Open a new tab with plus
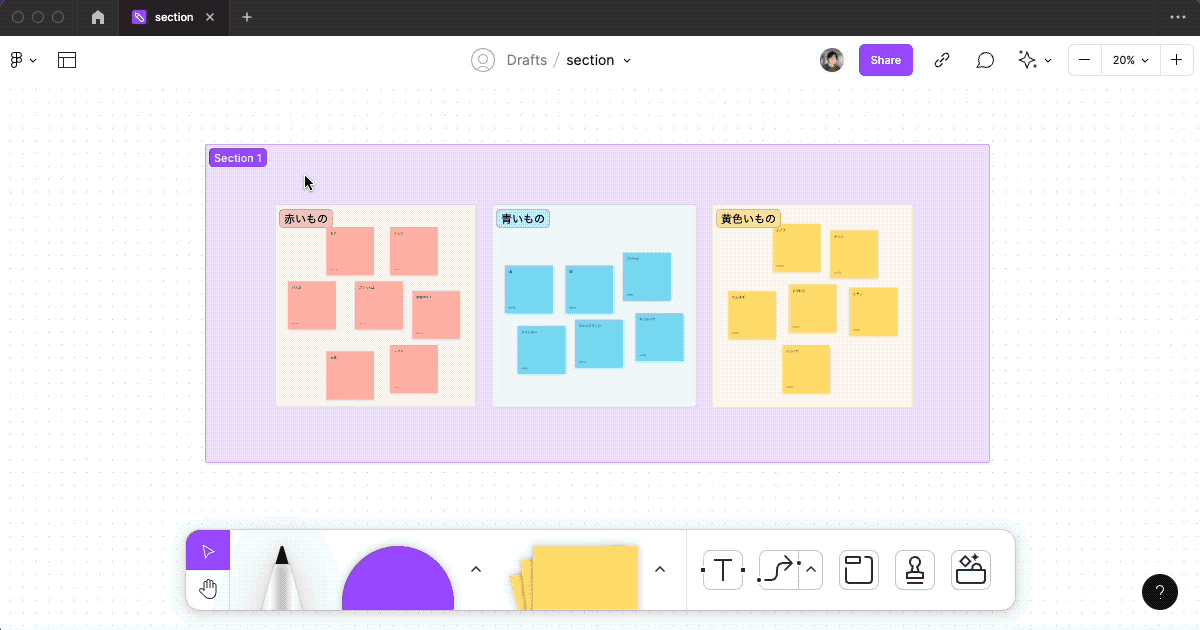This screenshot has width=1200, height=630. click(247, 17)
